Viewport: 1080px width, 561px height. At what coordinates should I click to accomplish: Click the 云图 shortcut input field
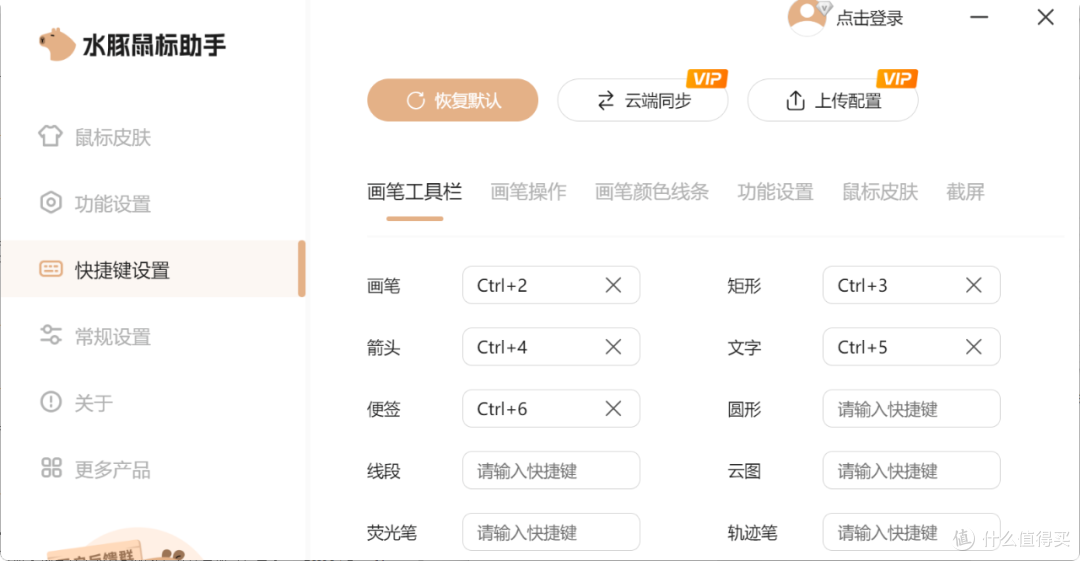click(911, 471)
